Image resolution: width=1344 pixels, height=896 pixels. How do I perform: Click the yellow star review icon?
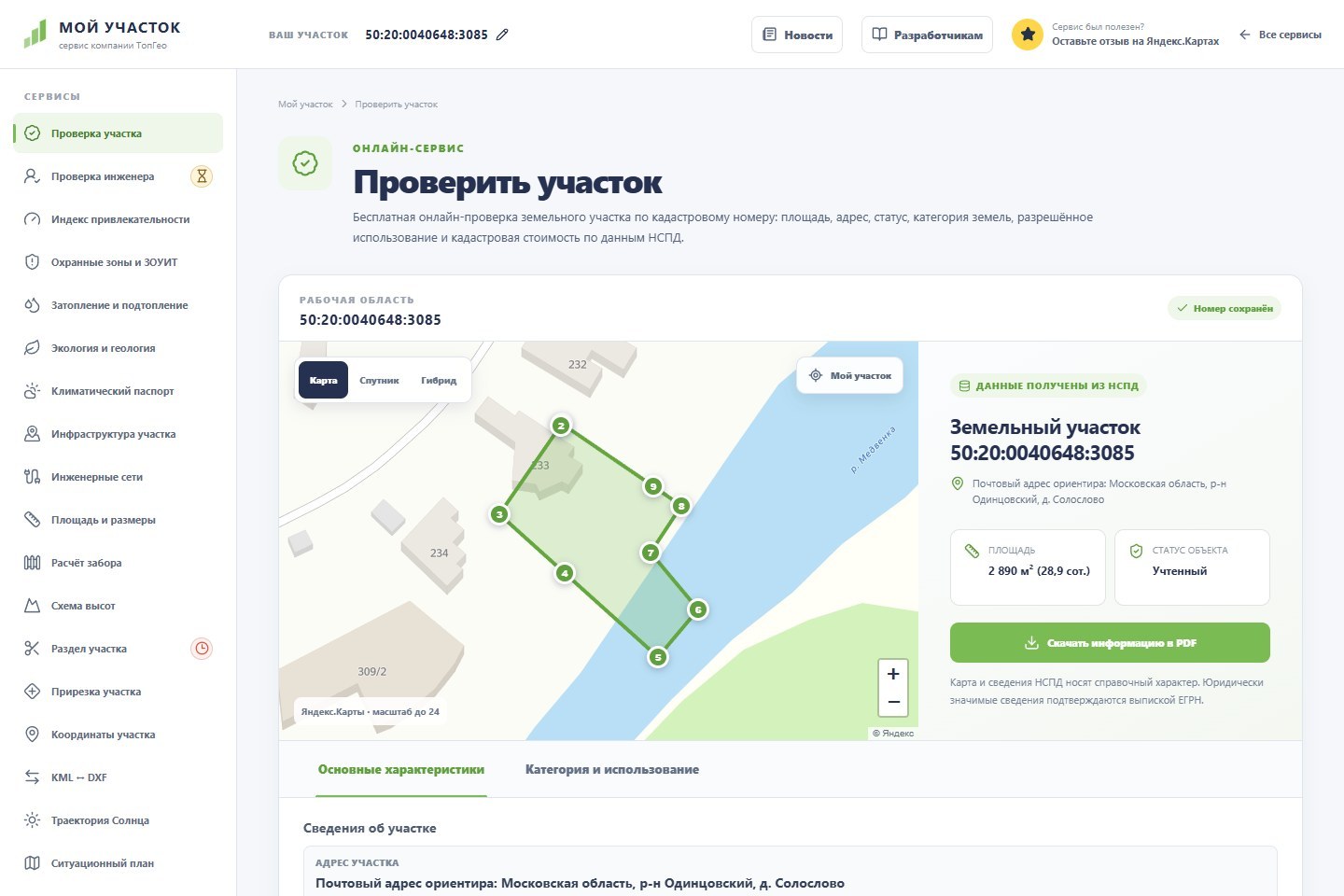coord(1028,35)
